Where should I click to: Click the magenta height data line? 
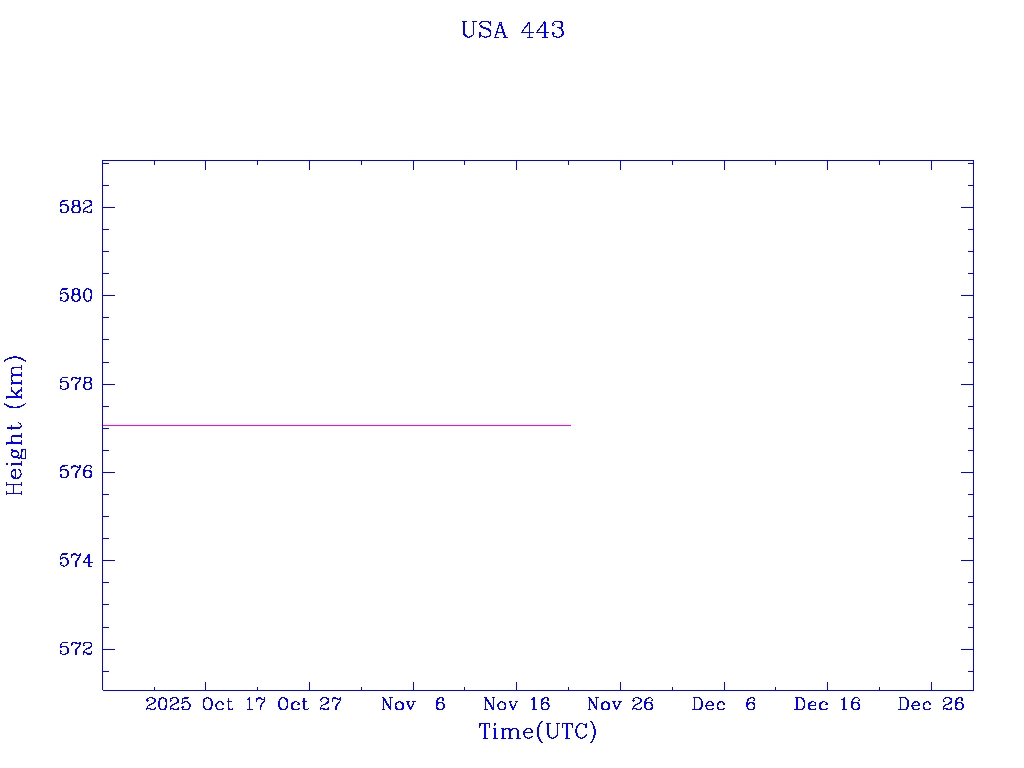point(336,425)
